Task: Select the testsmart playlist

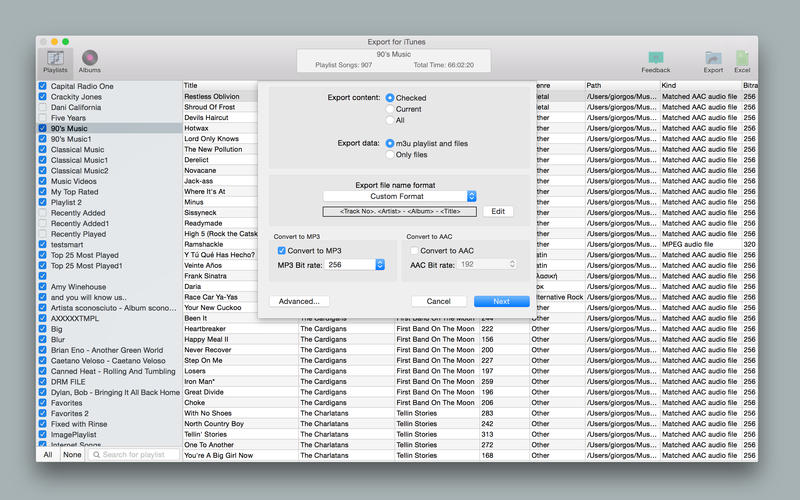Action: click(67, 244)
